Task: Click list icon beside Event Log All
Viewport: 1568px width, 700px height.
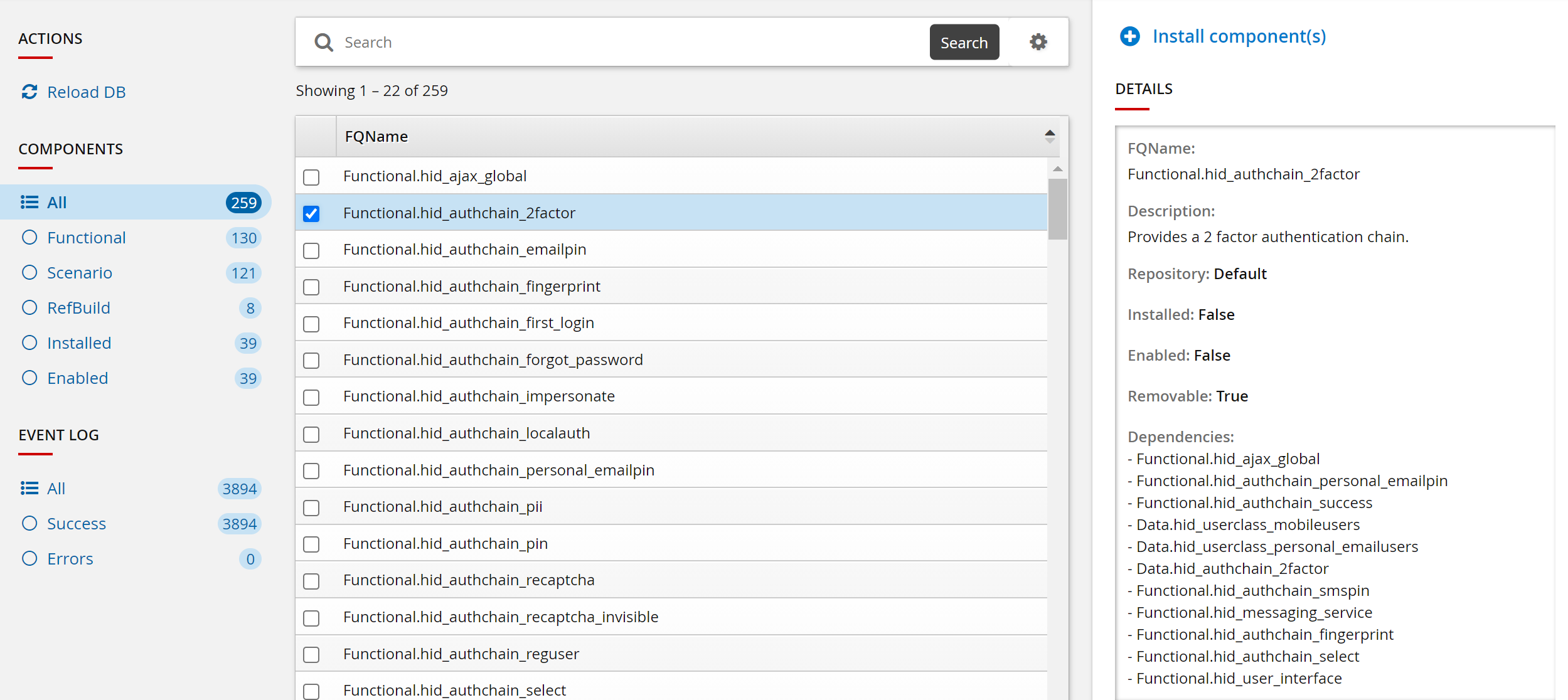Action: coord(29,489)
